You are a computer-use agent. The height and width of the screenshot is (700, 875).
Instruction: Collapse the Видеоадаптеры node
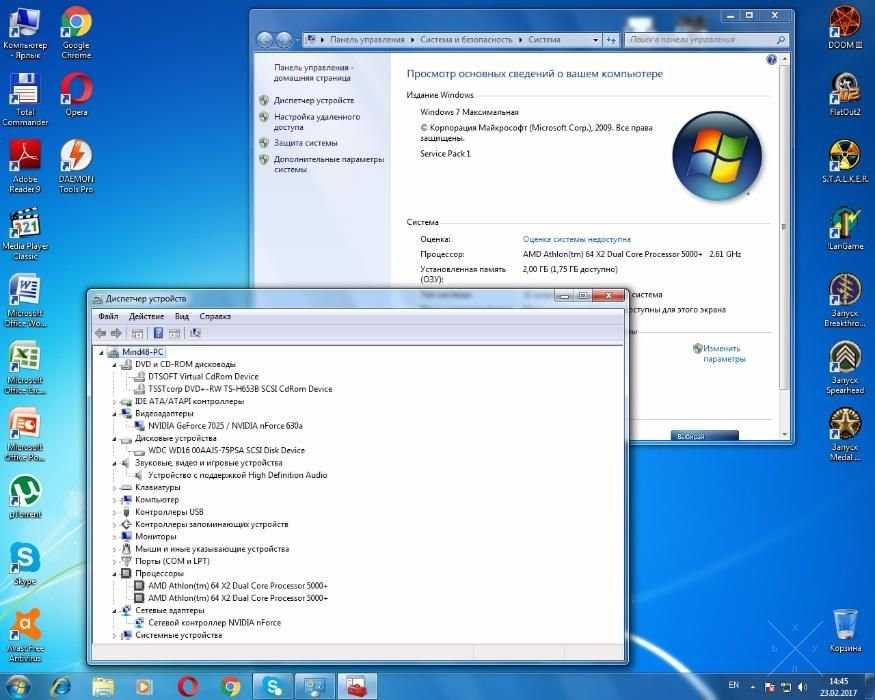click(114, 414)
